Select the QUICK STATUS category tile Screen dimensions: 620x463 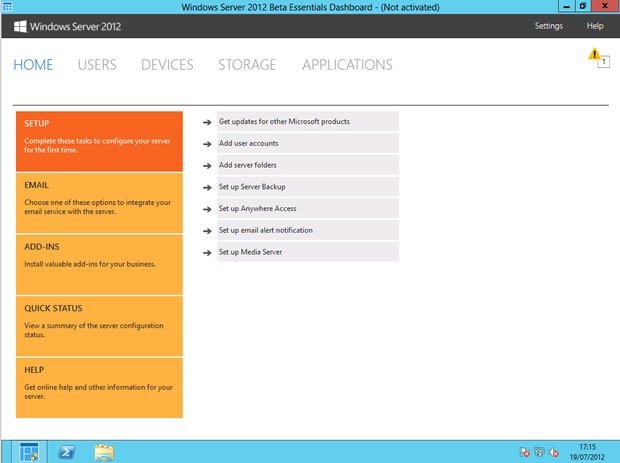pyautogui.click(x=99, y=326)
